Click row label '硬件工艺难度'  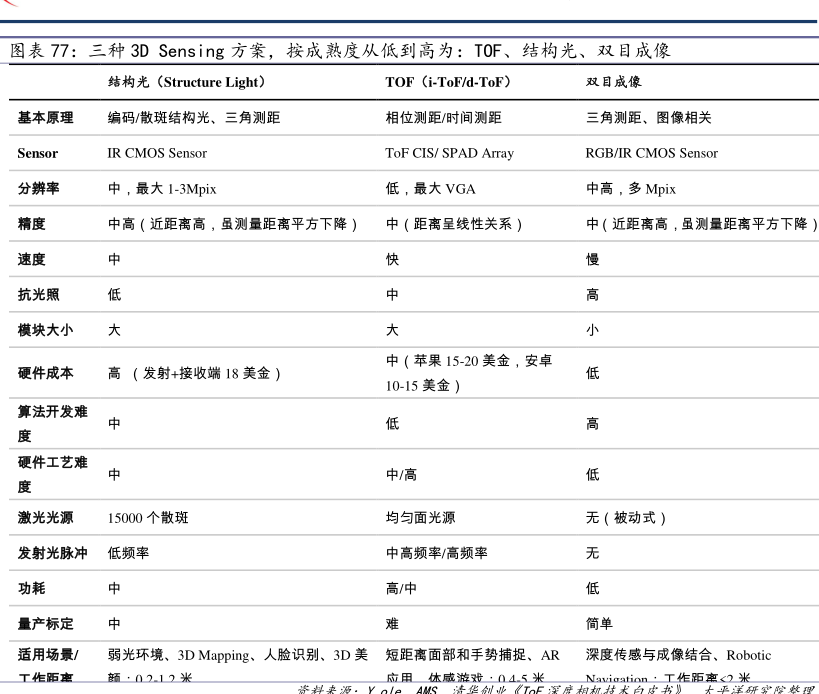tap(52, 474)
